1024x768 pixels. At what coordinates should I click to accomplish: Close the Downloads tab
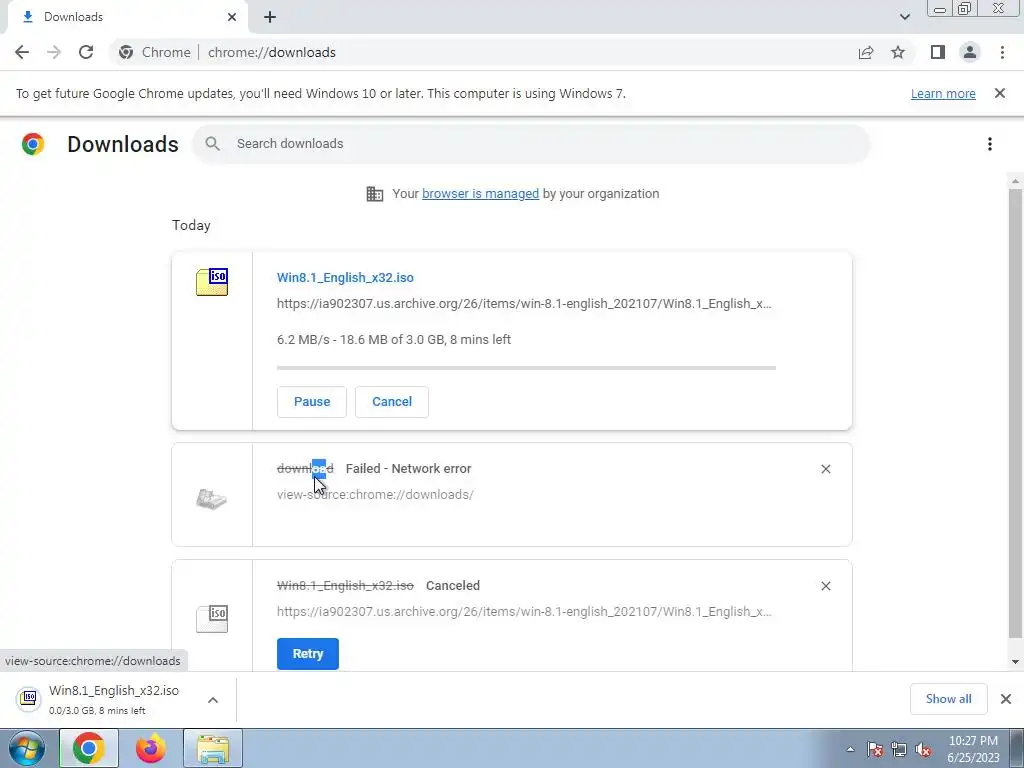click(232, 17)
